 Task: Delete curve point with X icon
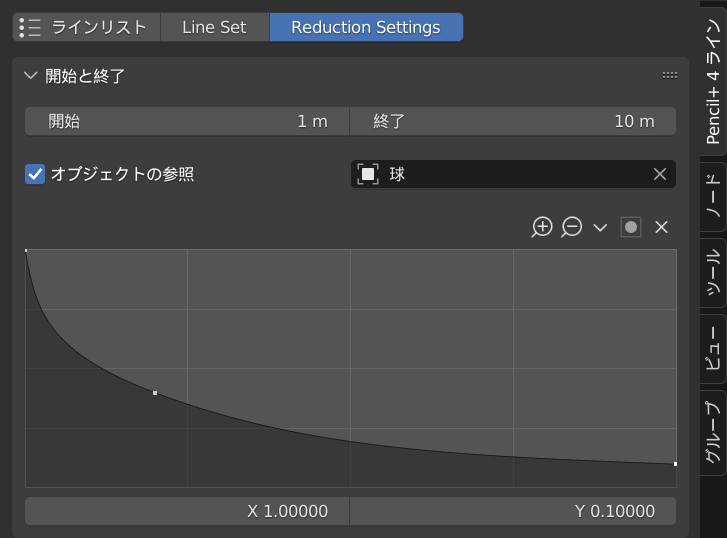coord(661,227)
